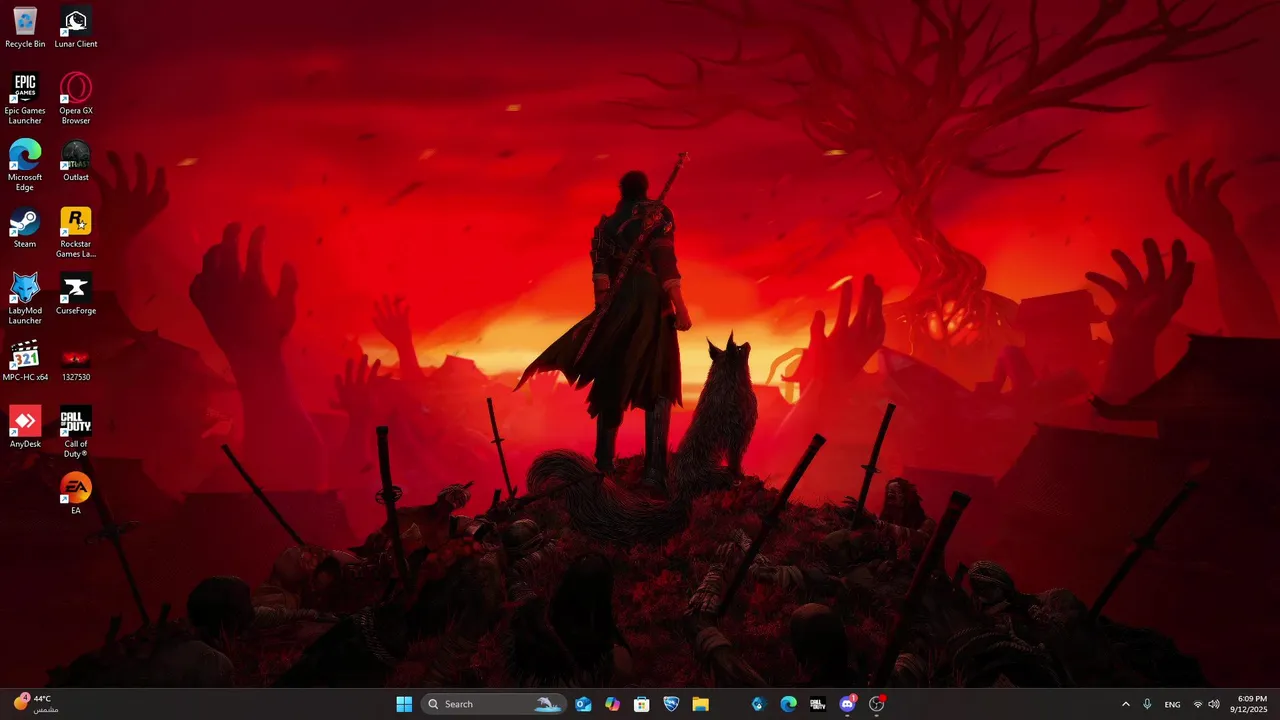Image resolution: width=1280 pixels, height=720 pixels.
Task: Select the Microsoft Edge desktop shortcut
Action: point(25,166)
